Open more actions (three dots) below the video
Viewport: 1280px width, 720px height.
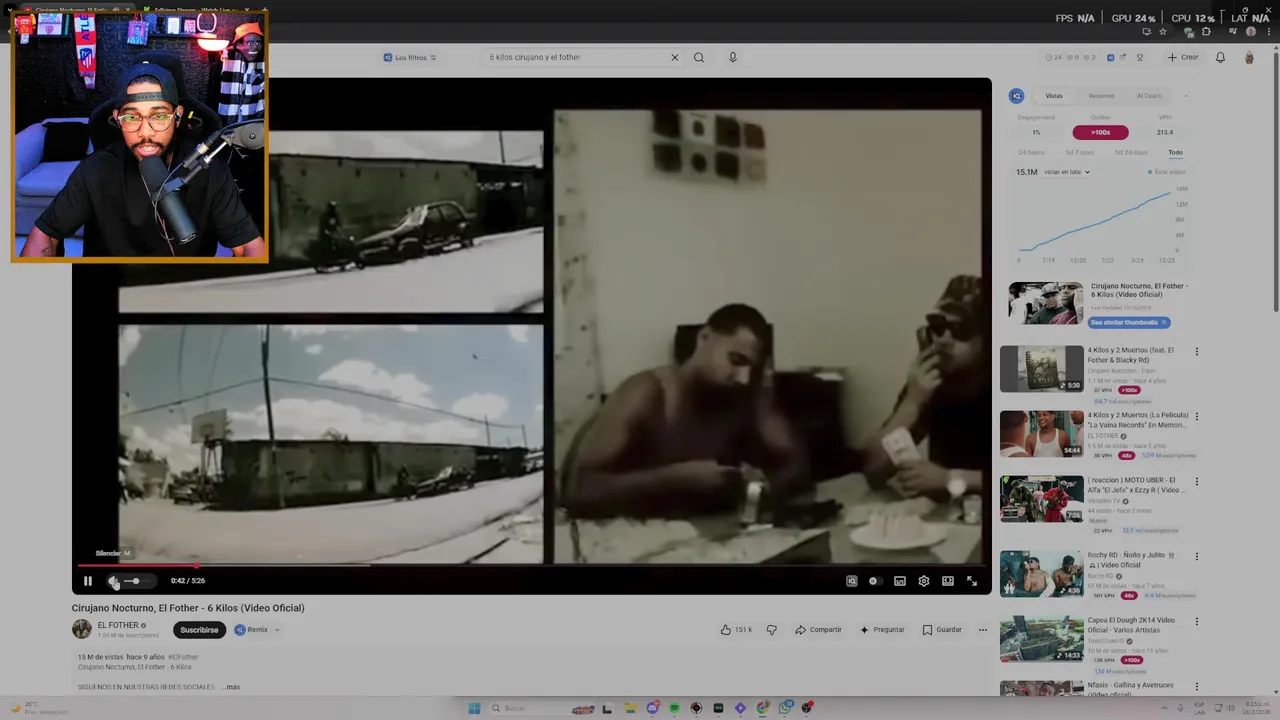coord(983,630)
